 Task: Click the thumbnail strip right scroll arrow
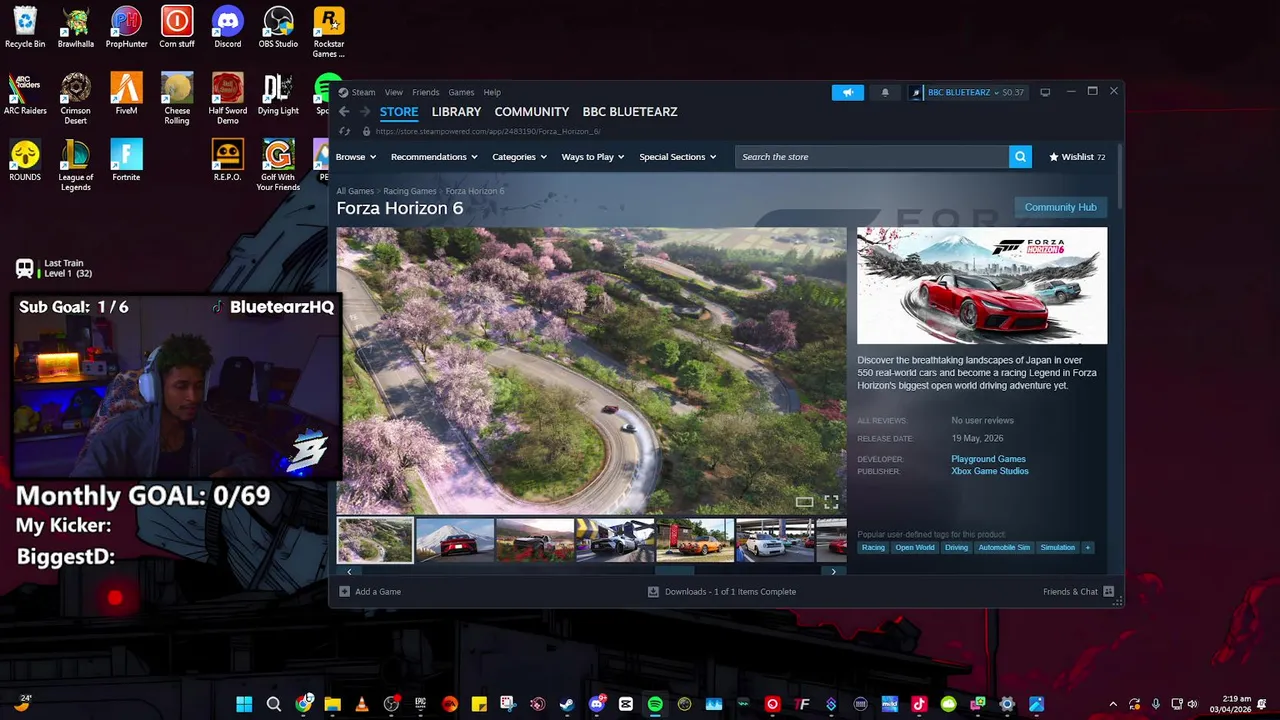point(834,571)
